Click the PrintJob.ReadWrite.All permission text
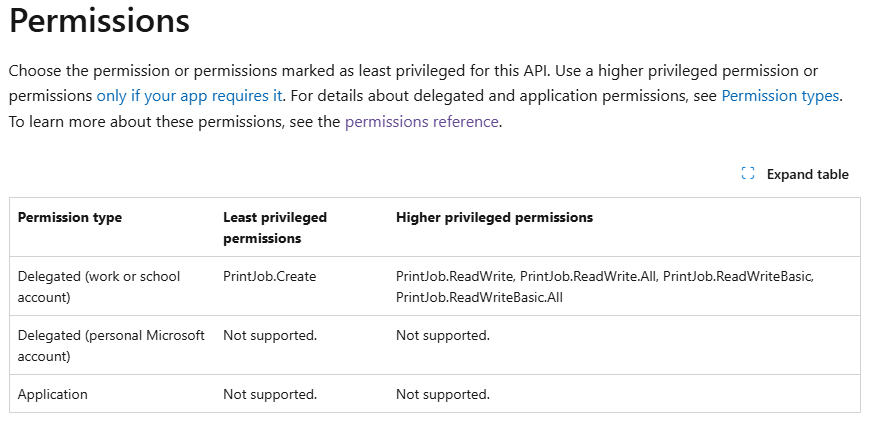The width and height of the screenshot is (890, 426). click(588, 276)
